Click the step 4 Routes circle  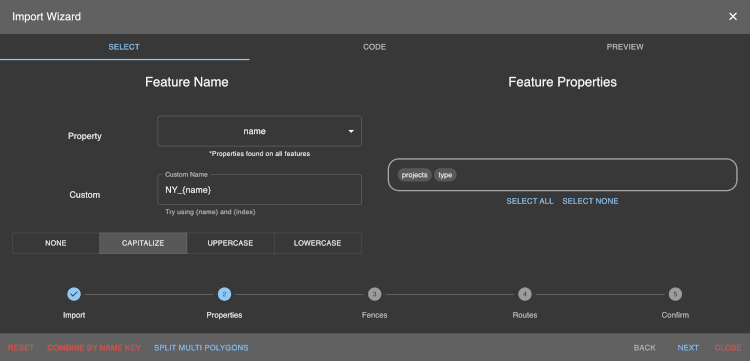tap(525, 294)
